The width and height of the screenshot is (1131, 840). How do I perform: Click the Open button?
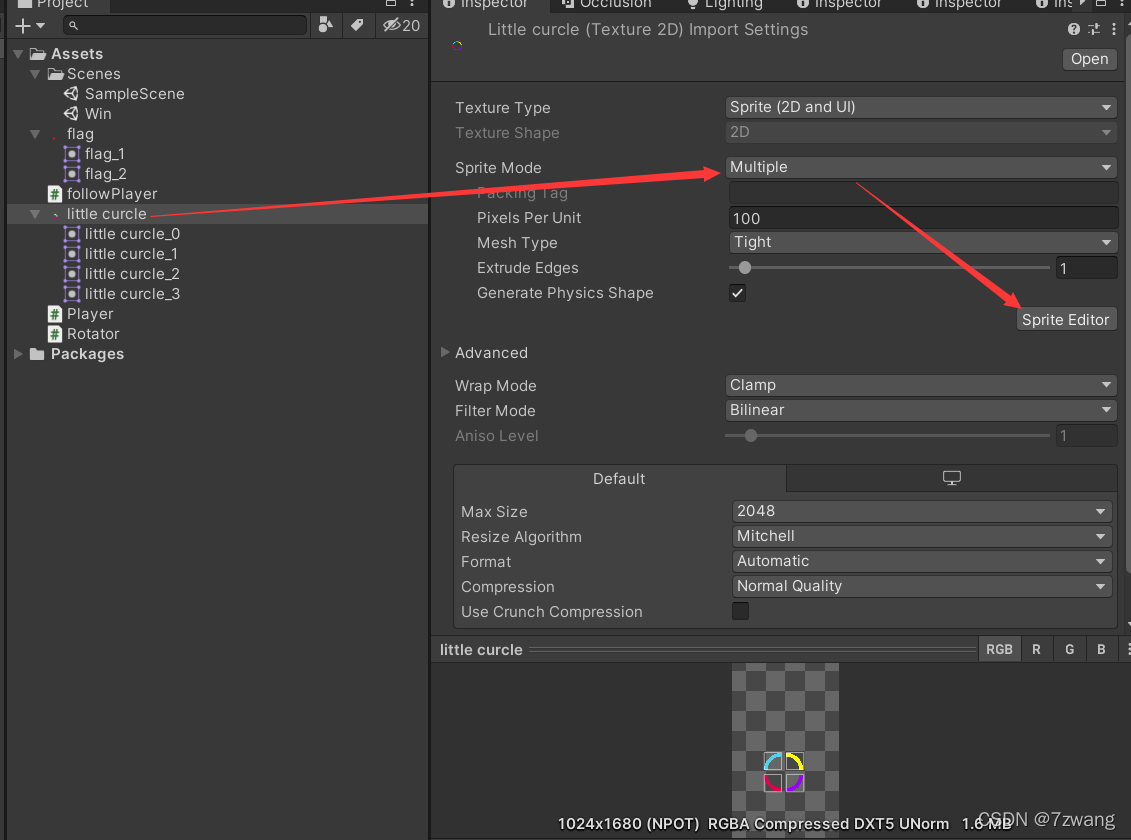click(x=1089, y=59)
